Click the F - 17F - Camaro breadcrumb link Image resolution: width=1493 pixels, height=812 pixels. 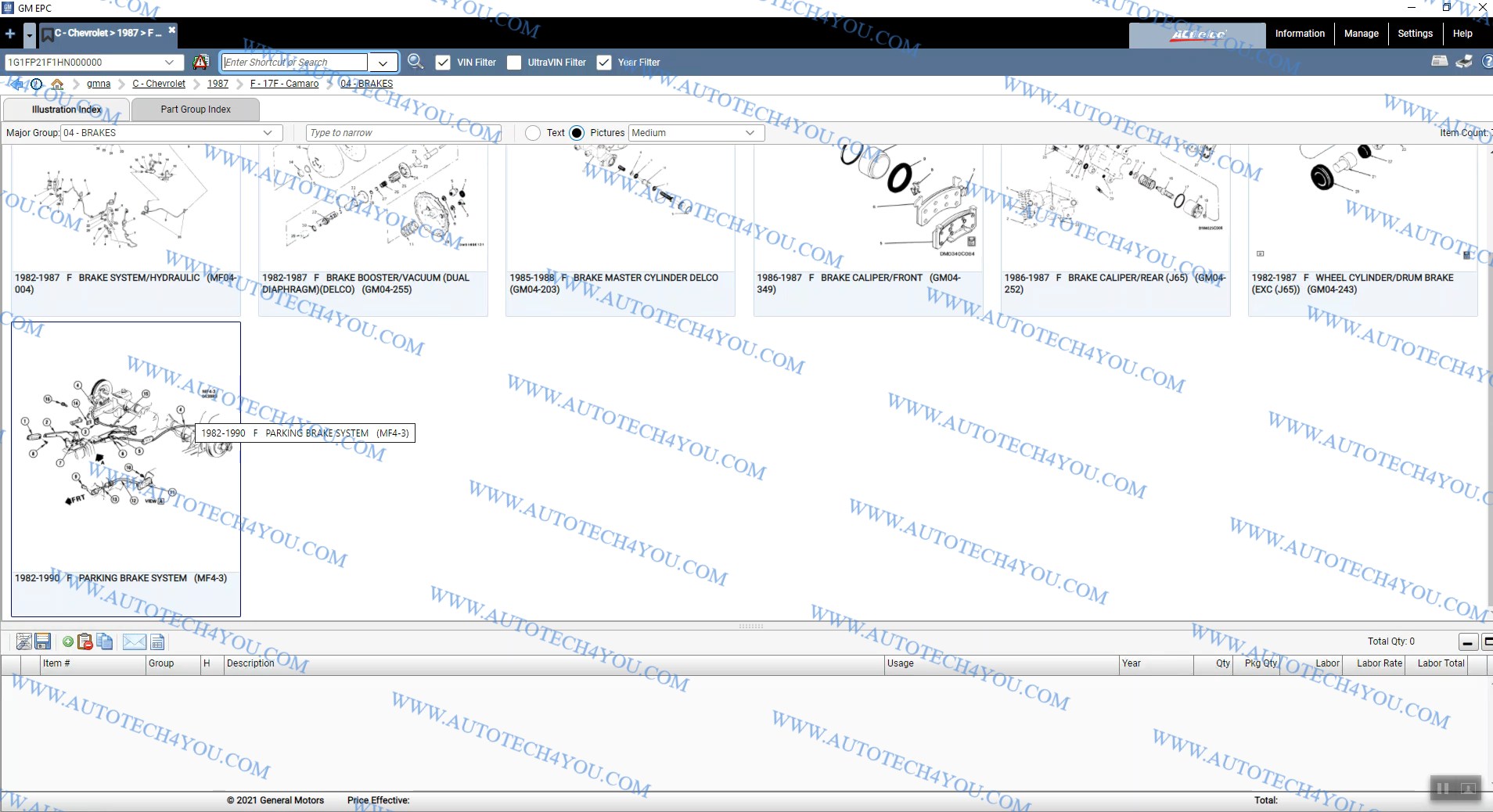[x=284, y=84]
